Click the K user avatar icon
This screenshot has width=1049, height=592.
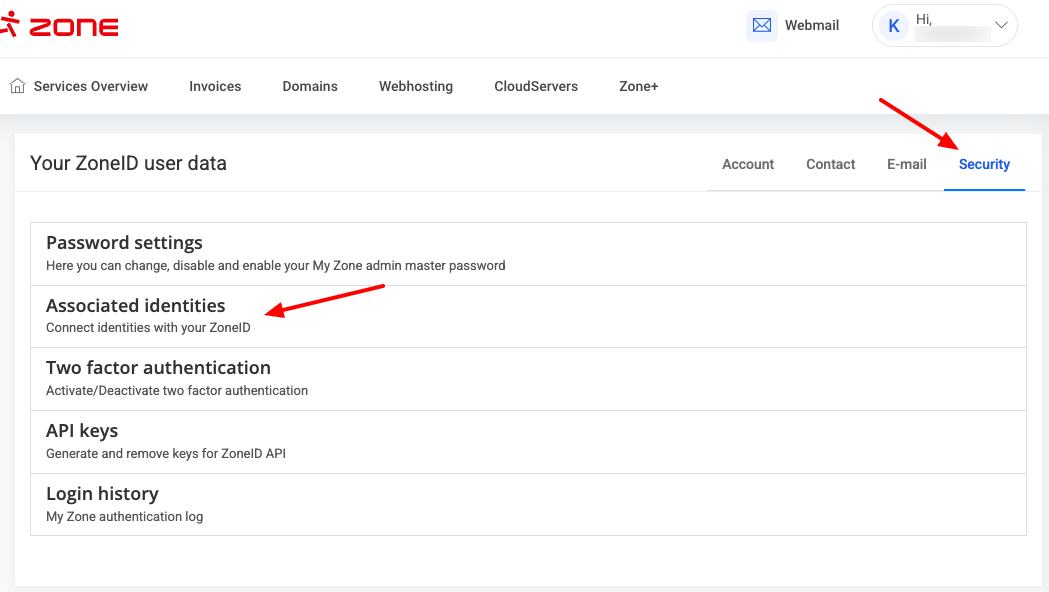click(894, 27)
